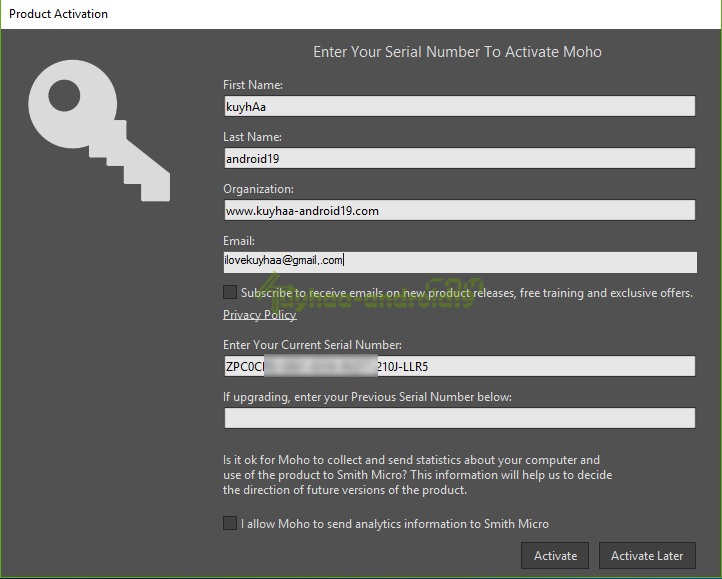Click the Activate button
722x579 pixels.
555,556
